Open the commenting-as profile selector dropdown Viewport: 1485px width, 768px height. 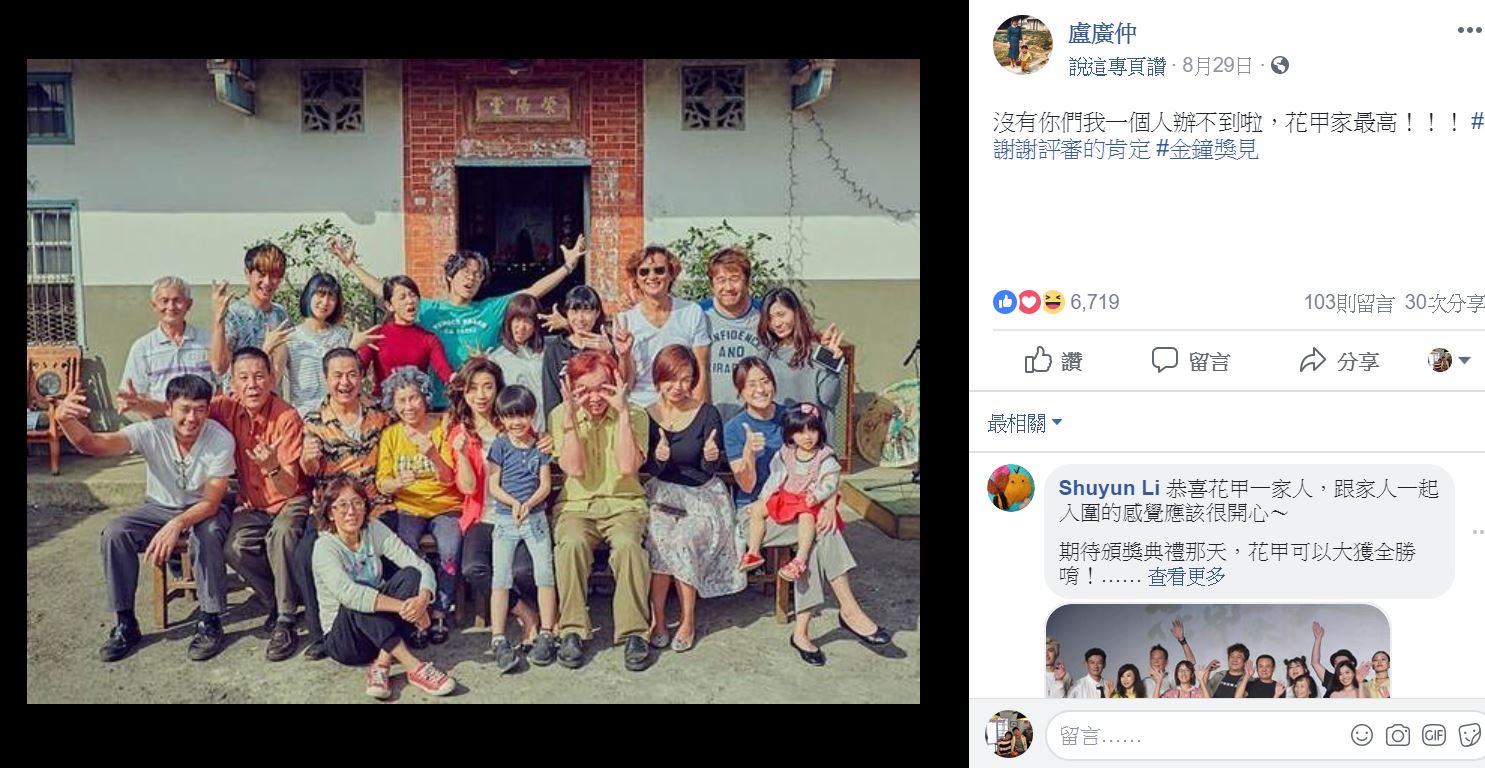tap(1449, 361)
